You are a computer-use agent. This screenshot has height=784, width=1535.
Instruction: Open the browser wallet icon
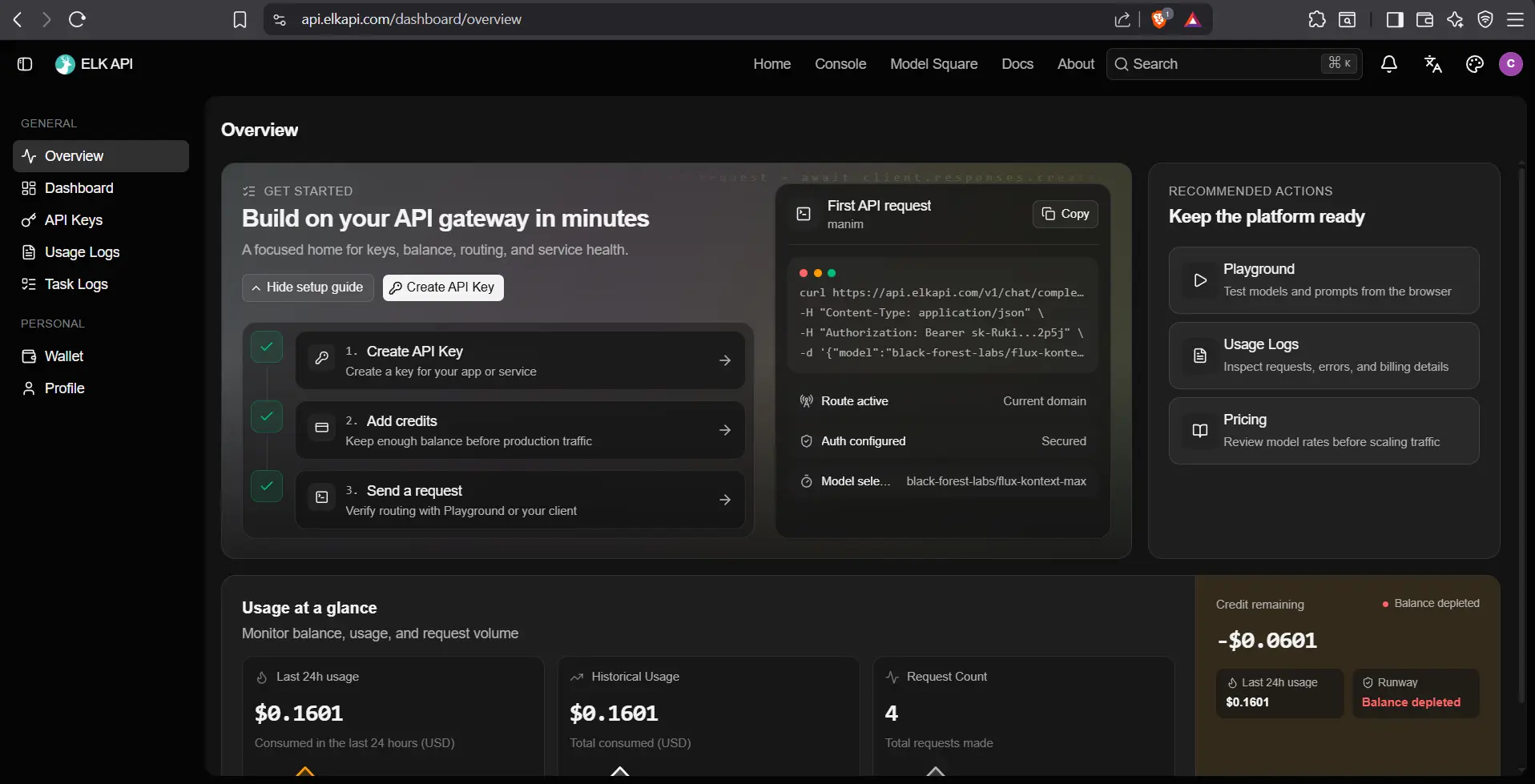(1424, 19)
